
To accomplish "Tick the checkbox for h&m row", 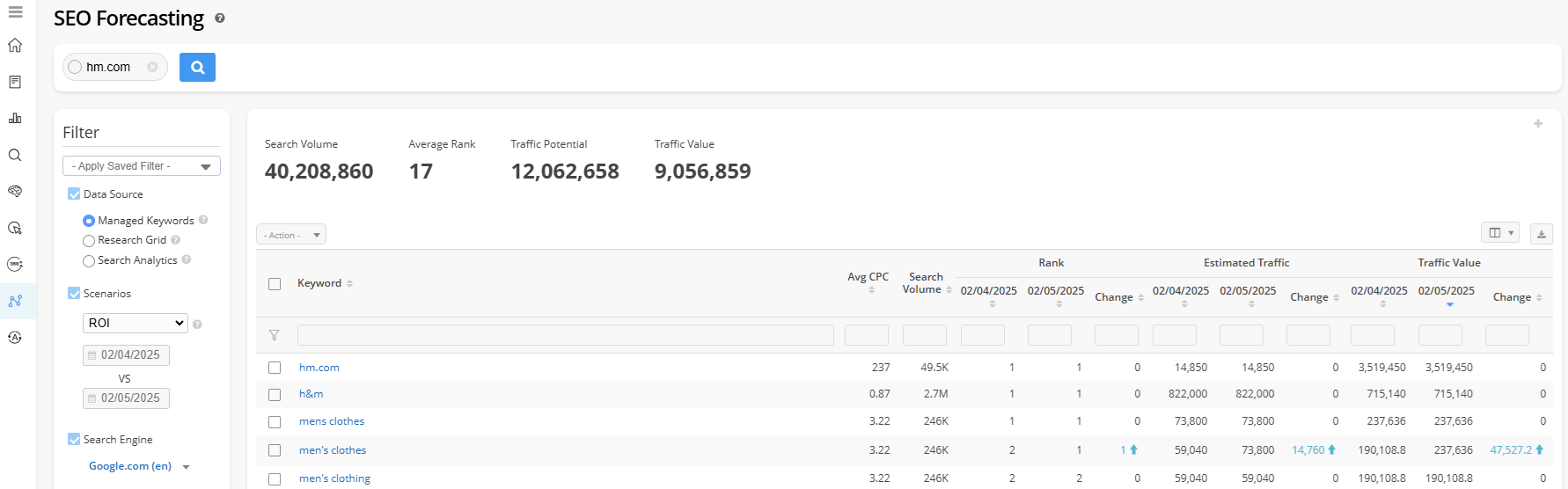I will 275,395.
